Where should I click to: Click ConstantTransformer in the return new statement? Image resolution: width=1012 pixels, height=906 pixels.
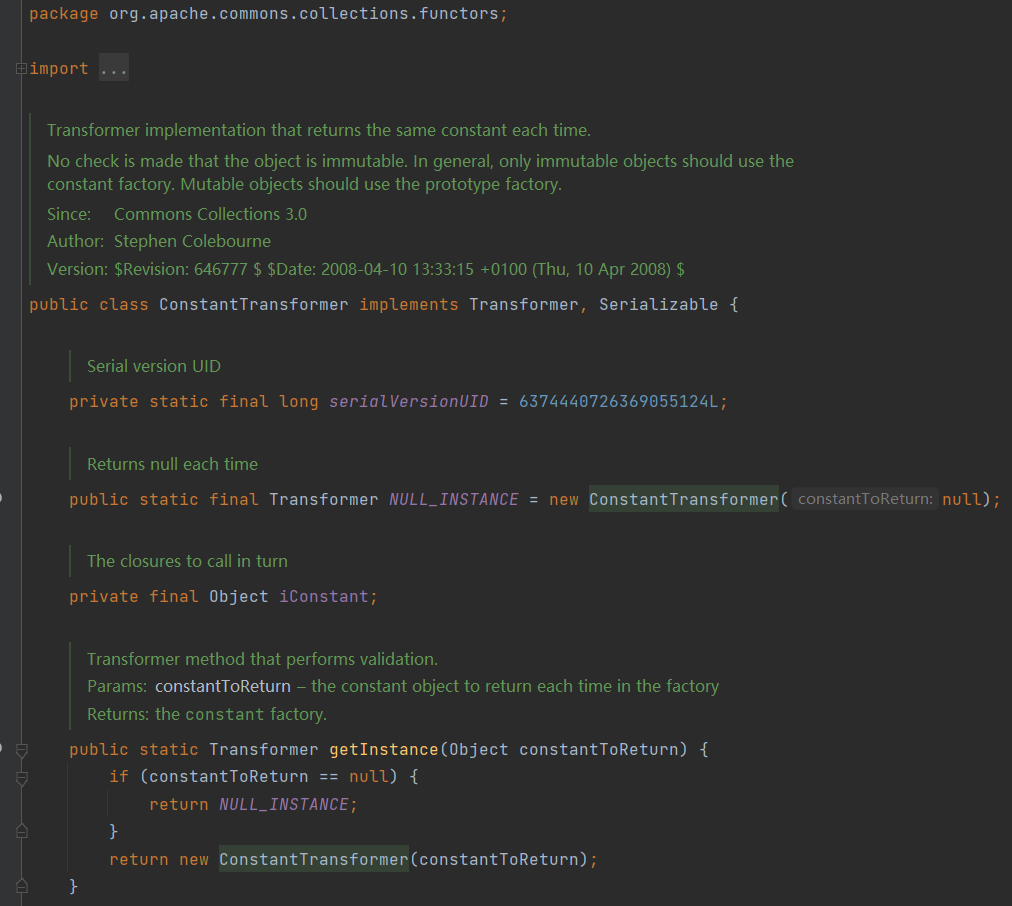[x=314, y=859]
